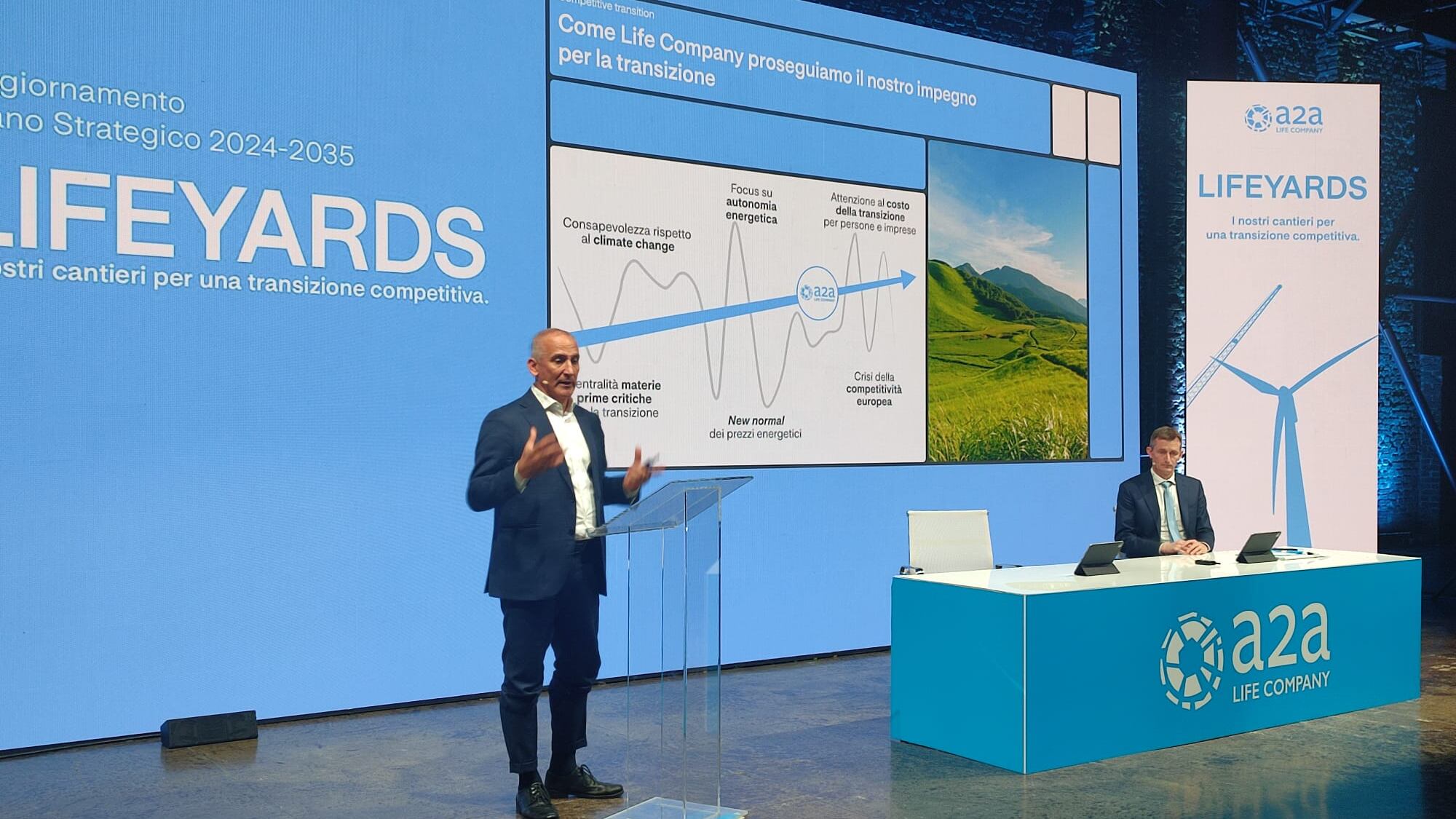Click the left tablet on the desk
Viewport: 1456px width, 819px height.
[x=1099, y=558]
